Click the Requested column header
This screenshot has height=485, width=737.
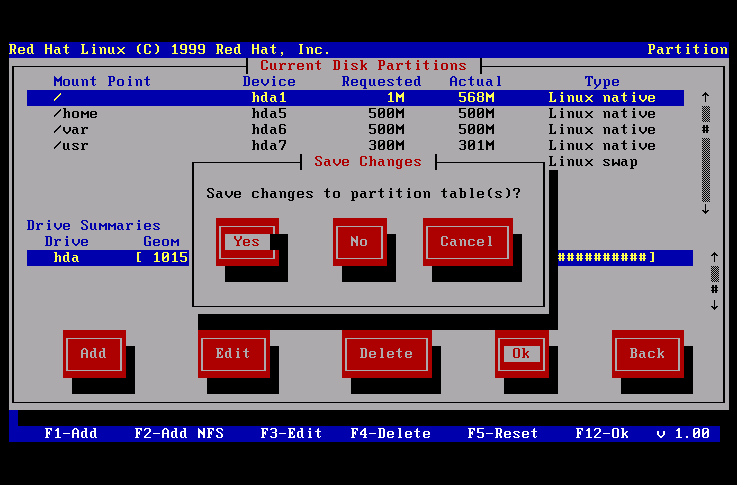(382, 81)
